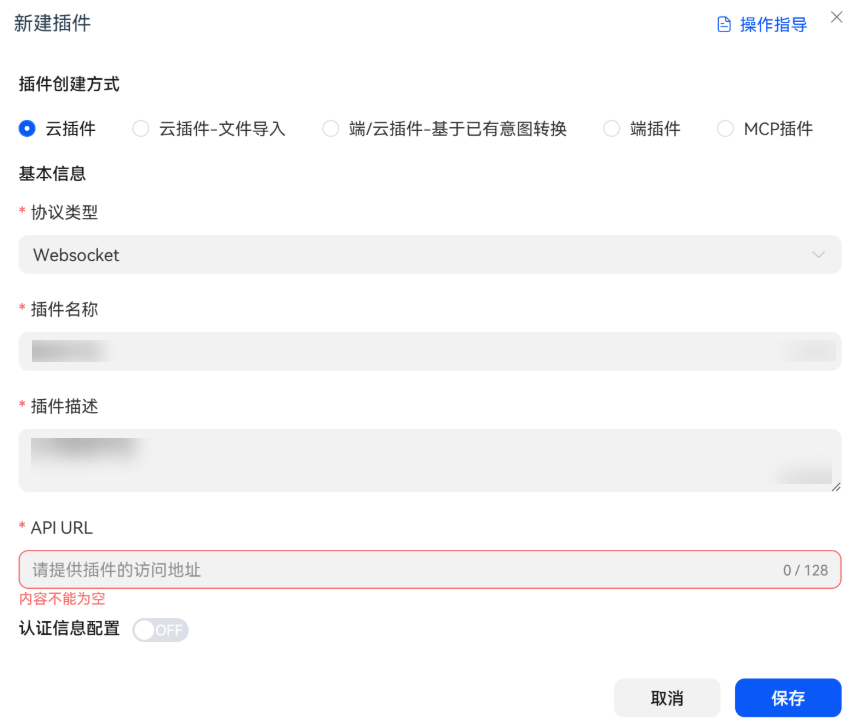Choose the MCP插件 radio option
This screenshot has width=857, height=725.
pos(725,128)
